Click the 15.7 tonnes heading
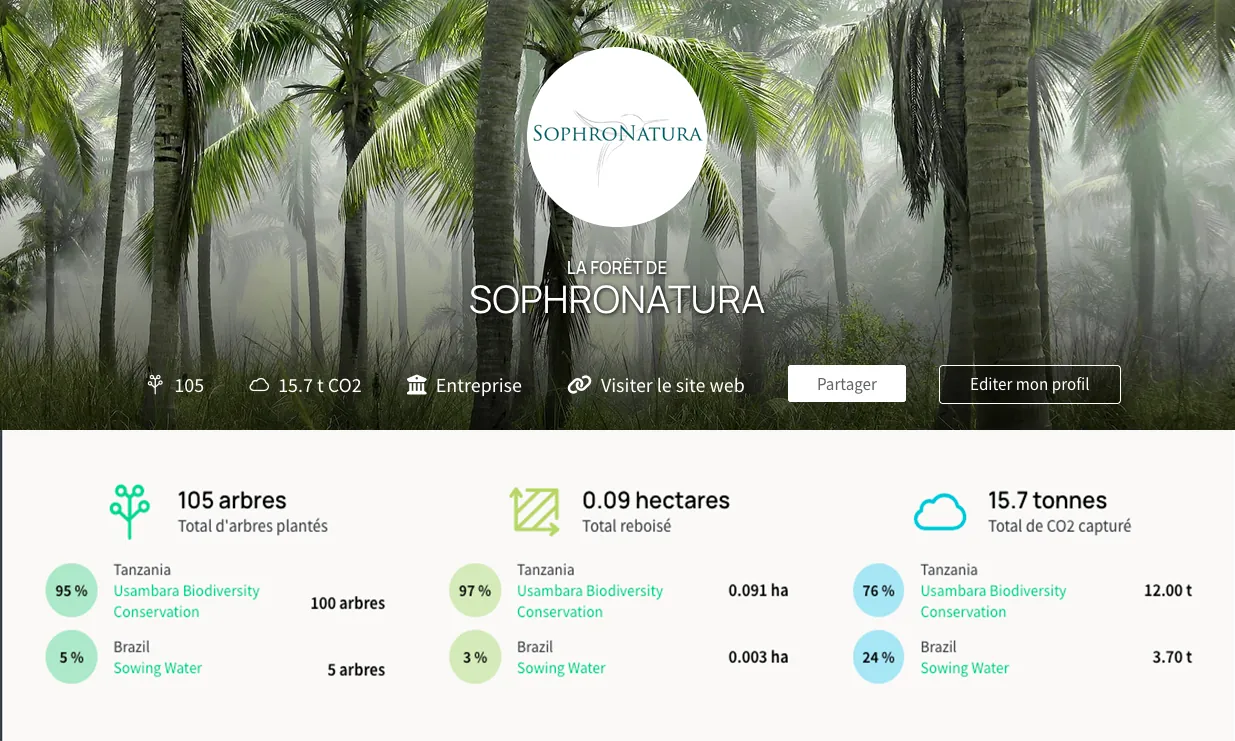Viewport: 1235px width, 741px height. (x=1047, y=500)
